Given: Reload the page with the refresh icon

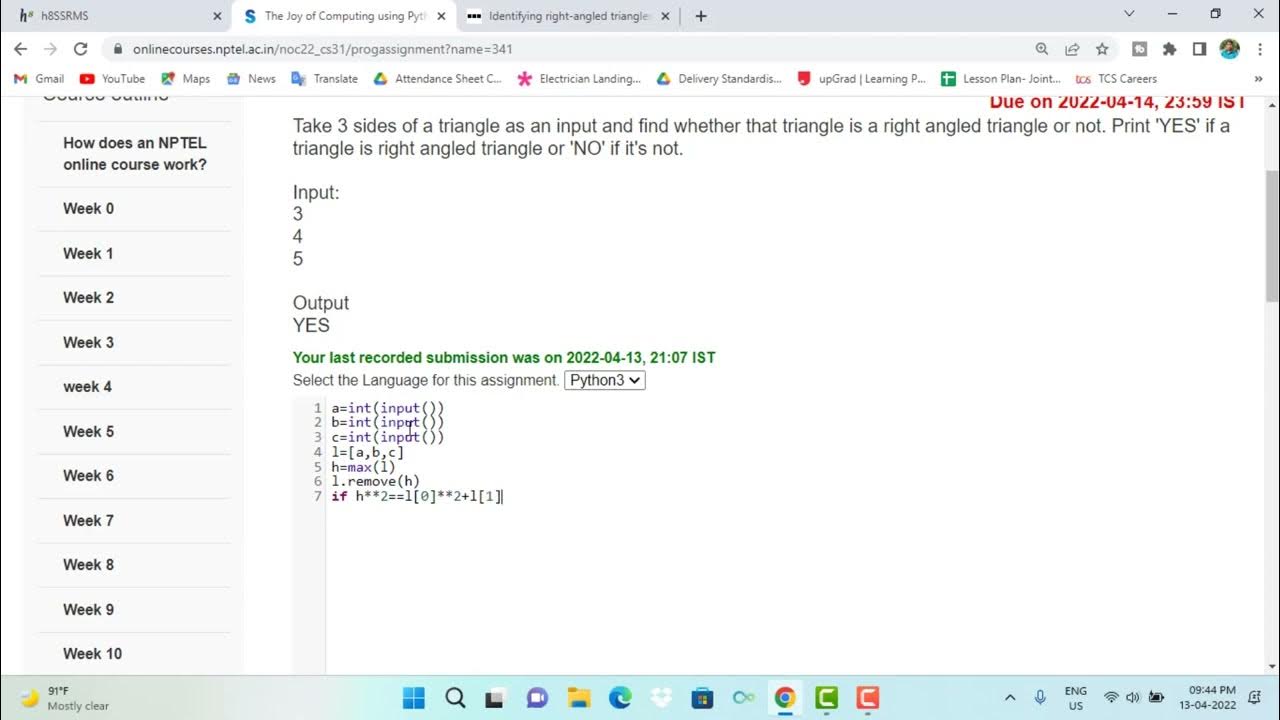Looking at the screenshot, I should click(x=81, y=49).
